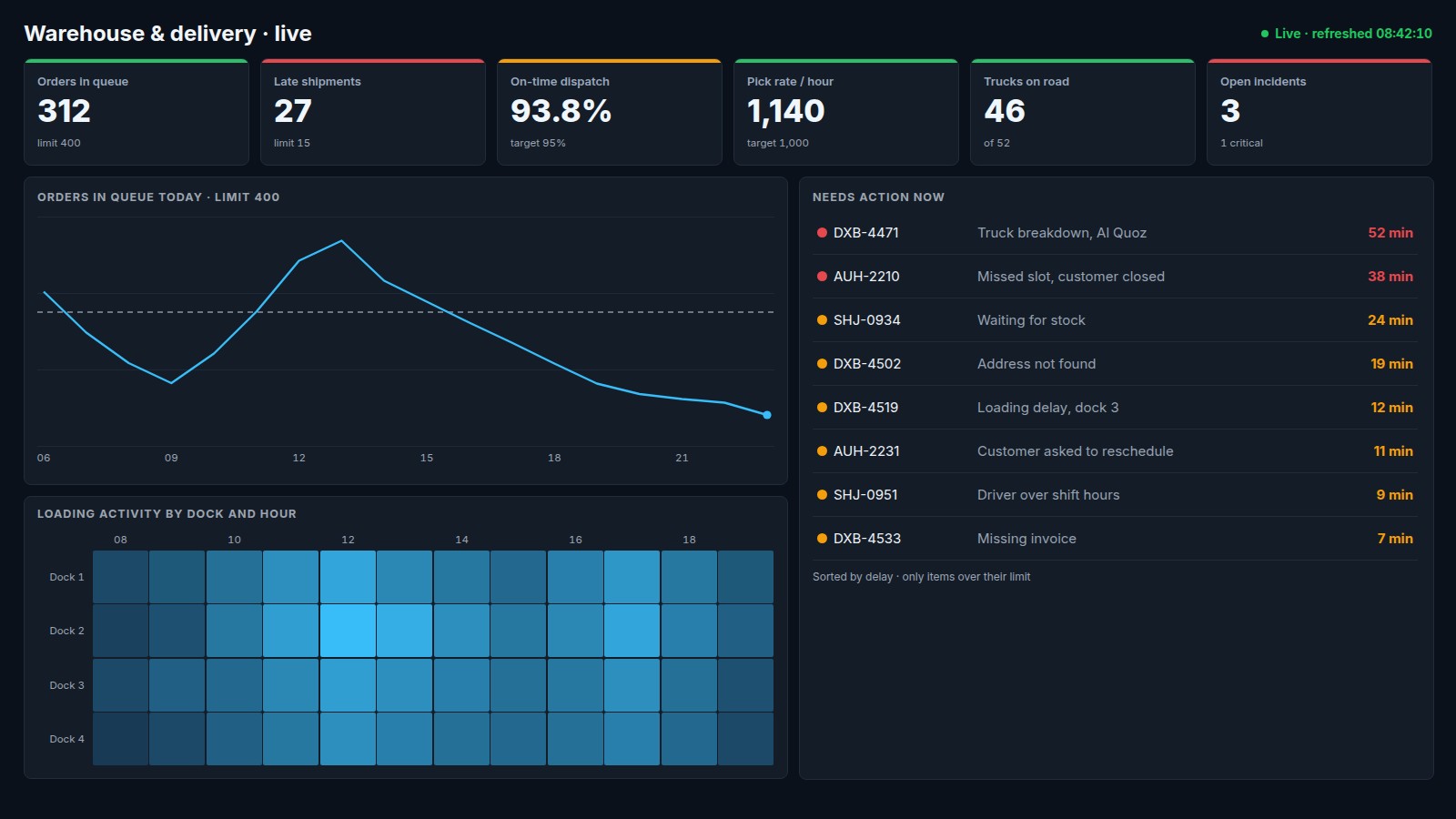Click the 52 min delay value
1456x819 pixels.
pyautogui.click(x=1390, y=233)
